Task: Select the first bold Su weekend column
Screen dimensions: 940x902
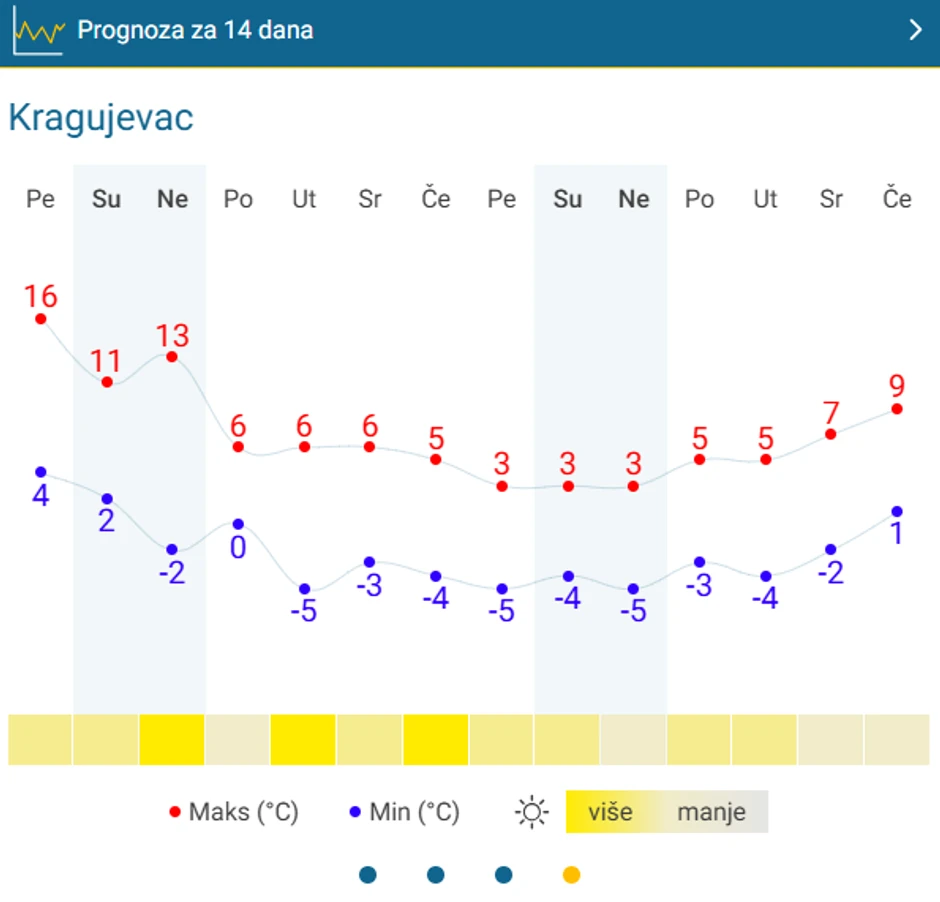Action: [106, 199]
